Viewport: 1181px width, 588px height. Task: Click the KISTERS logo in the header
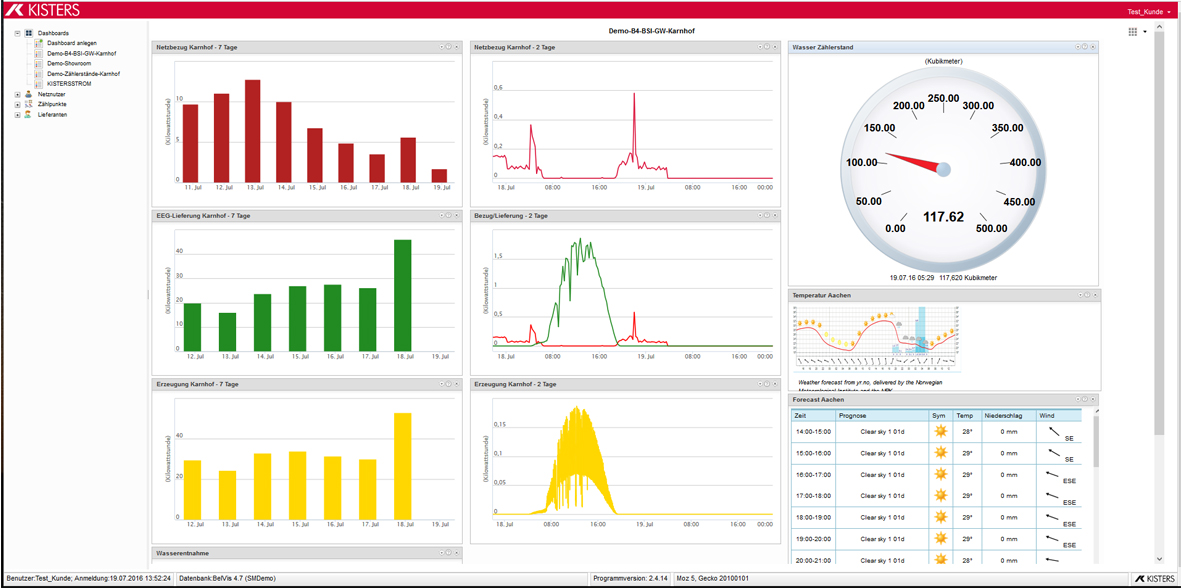click(x=42, y=10)
